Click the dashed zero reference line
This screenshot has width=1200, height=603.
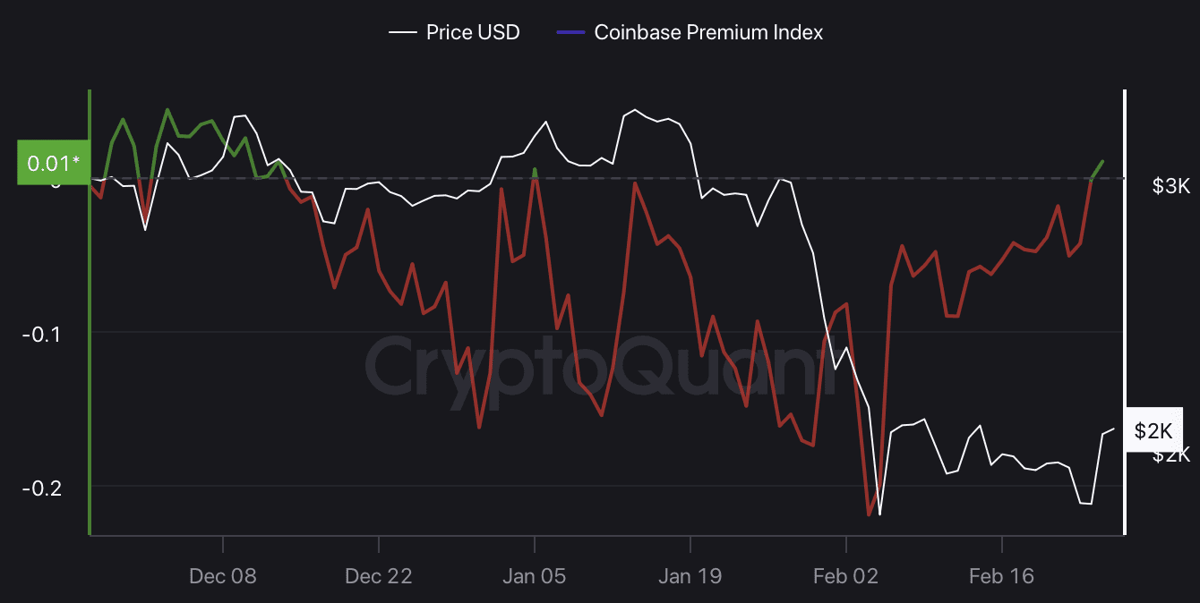(x=607, y=179)
